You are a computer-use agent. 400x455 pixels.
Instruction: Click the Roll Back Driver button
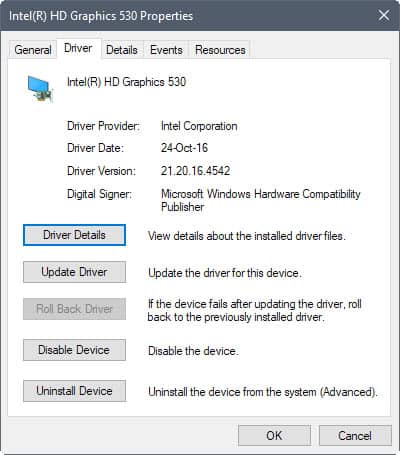click(74, 309)
